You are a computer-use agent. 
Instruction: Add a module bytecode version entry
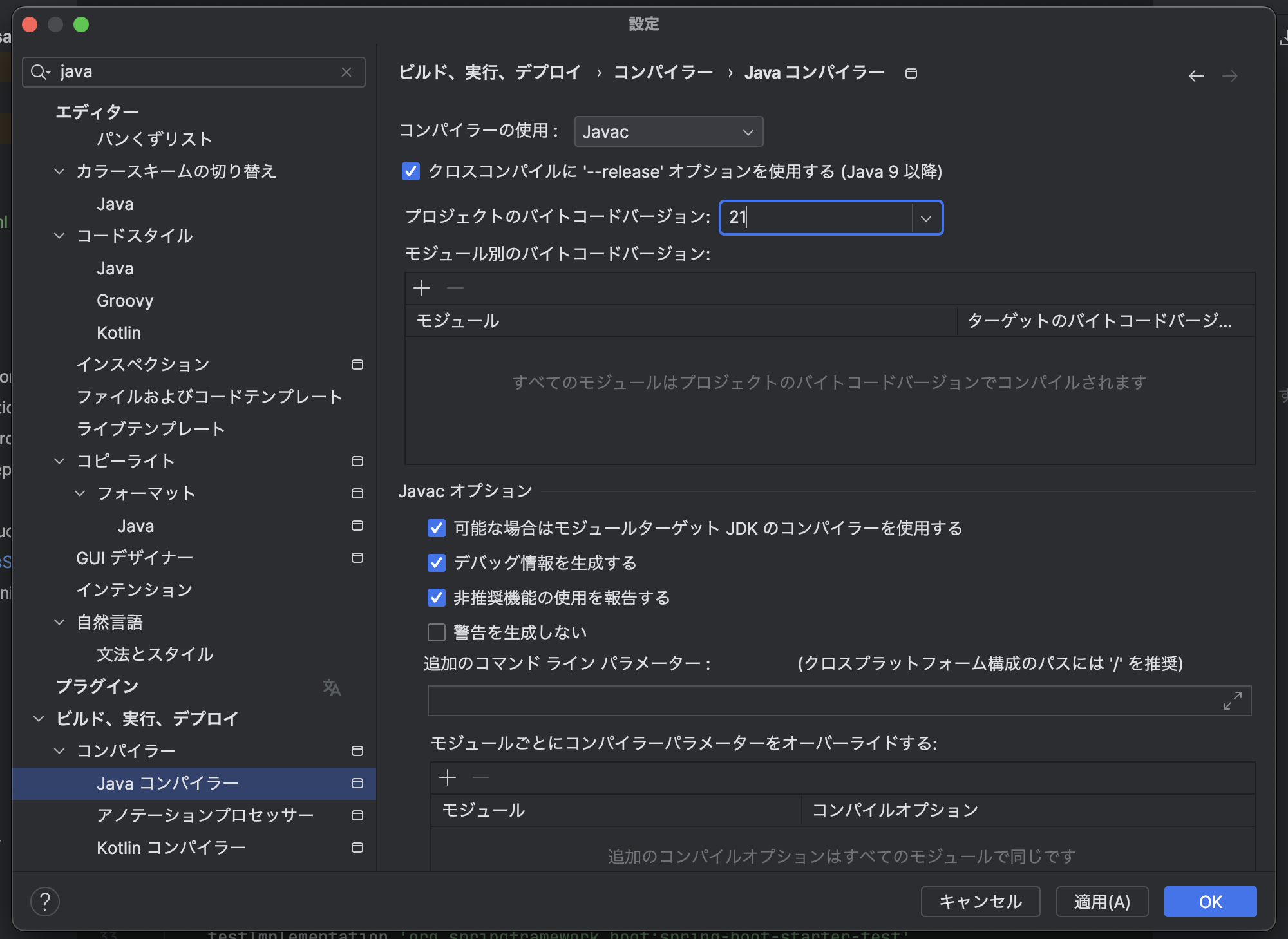point(421,288)
